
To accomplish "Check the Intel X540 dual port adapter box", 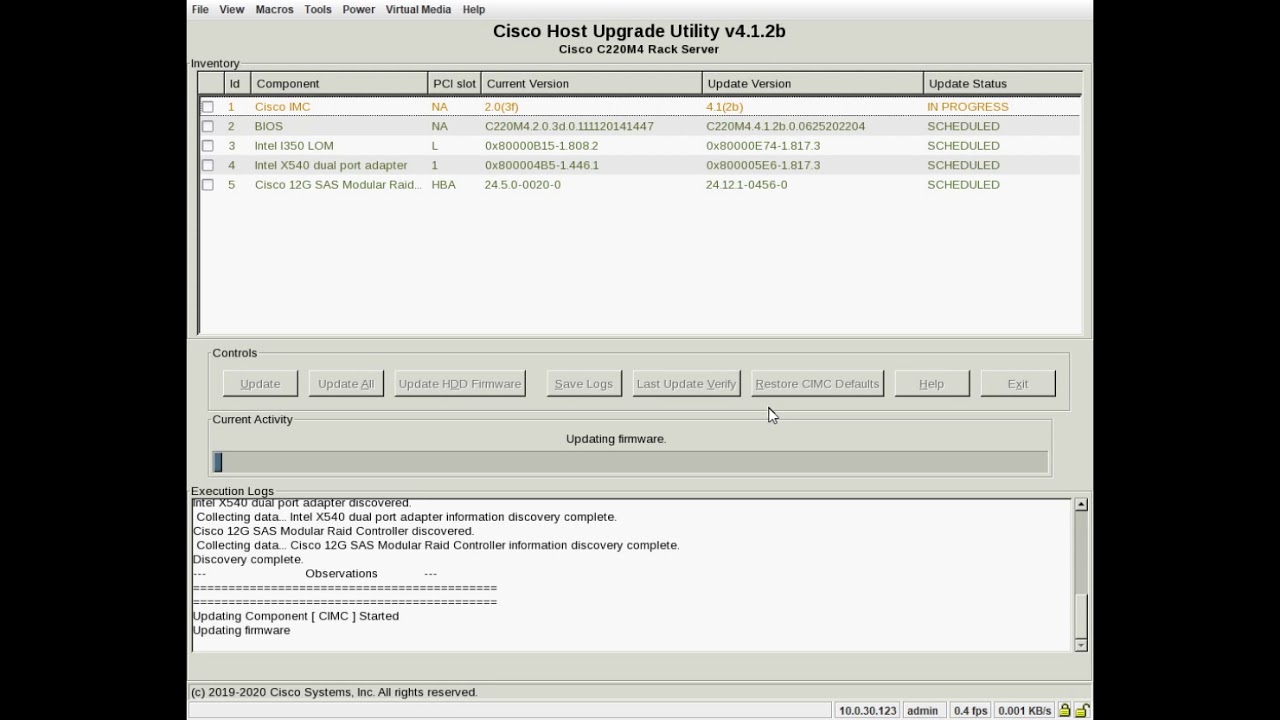I will [208, 165].
